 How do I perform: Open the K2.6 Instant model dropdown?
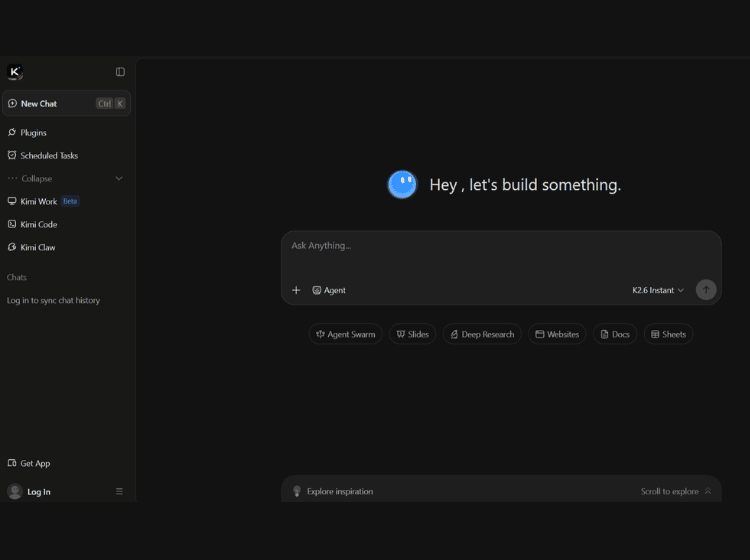point(658,290)
